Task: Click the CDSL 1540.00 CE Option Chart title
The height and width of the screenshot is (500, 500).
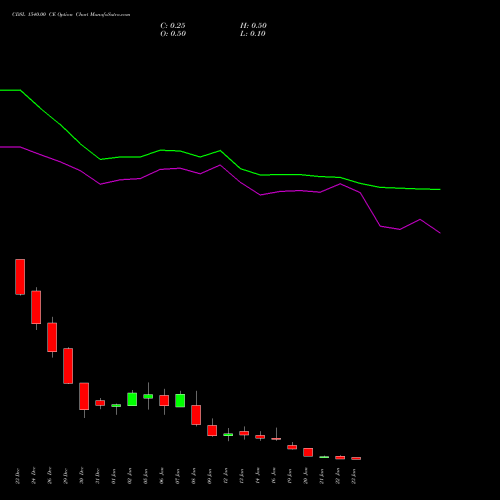Action: click(71, 15)
